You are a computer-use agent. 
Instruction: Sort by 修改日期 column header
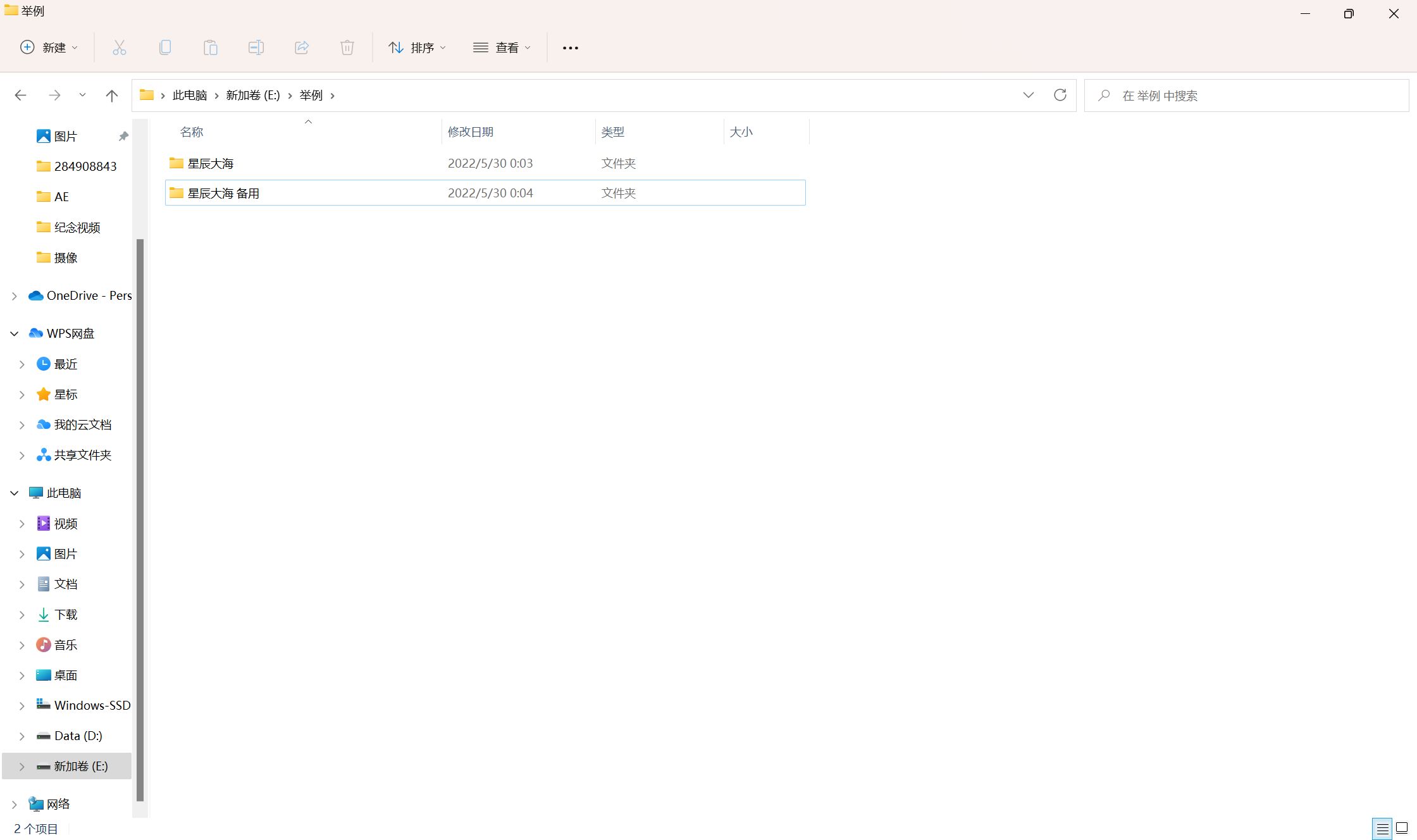coord(470,132)
